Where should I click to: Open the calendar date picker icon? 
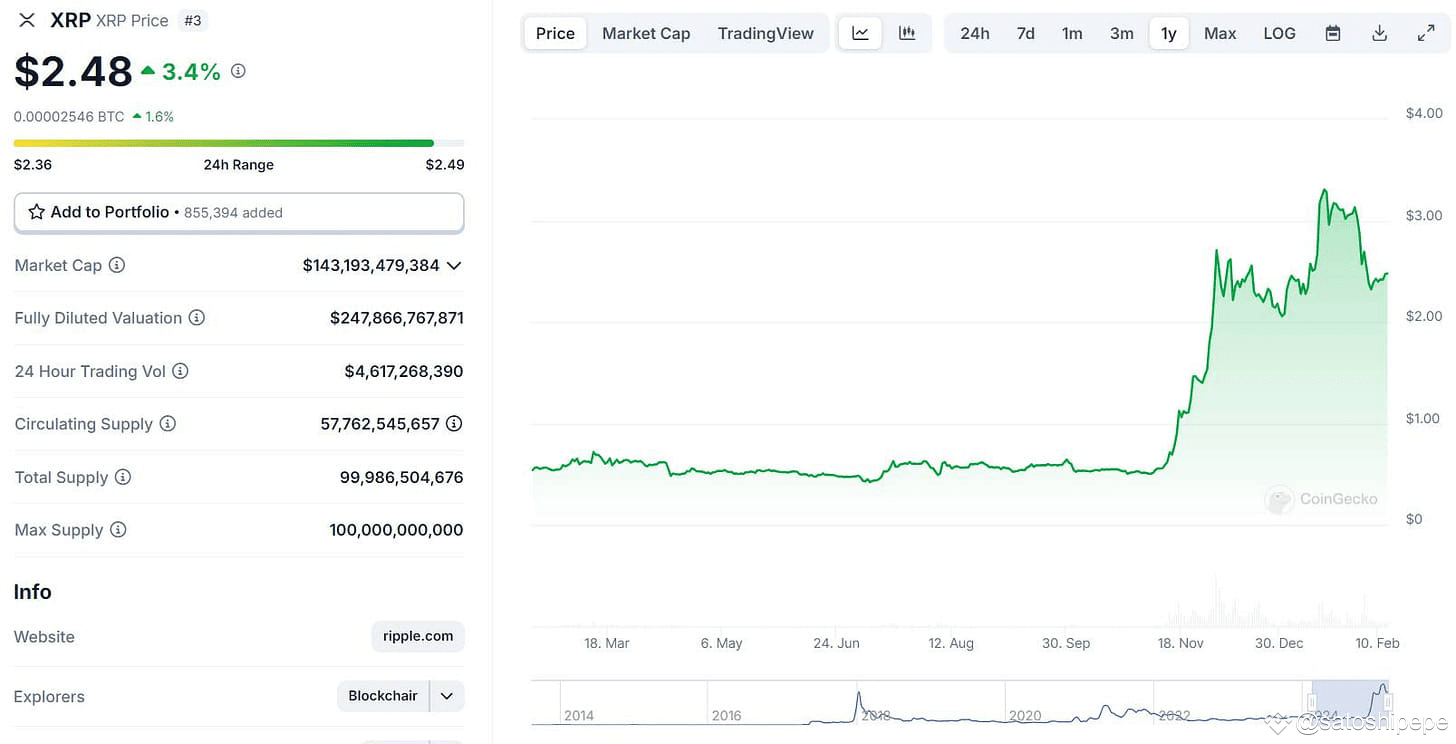(x=1332, y=33)
